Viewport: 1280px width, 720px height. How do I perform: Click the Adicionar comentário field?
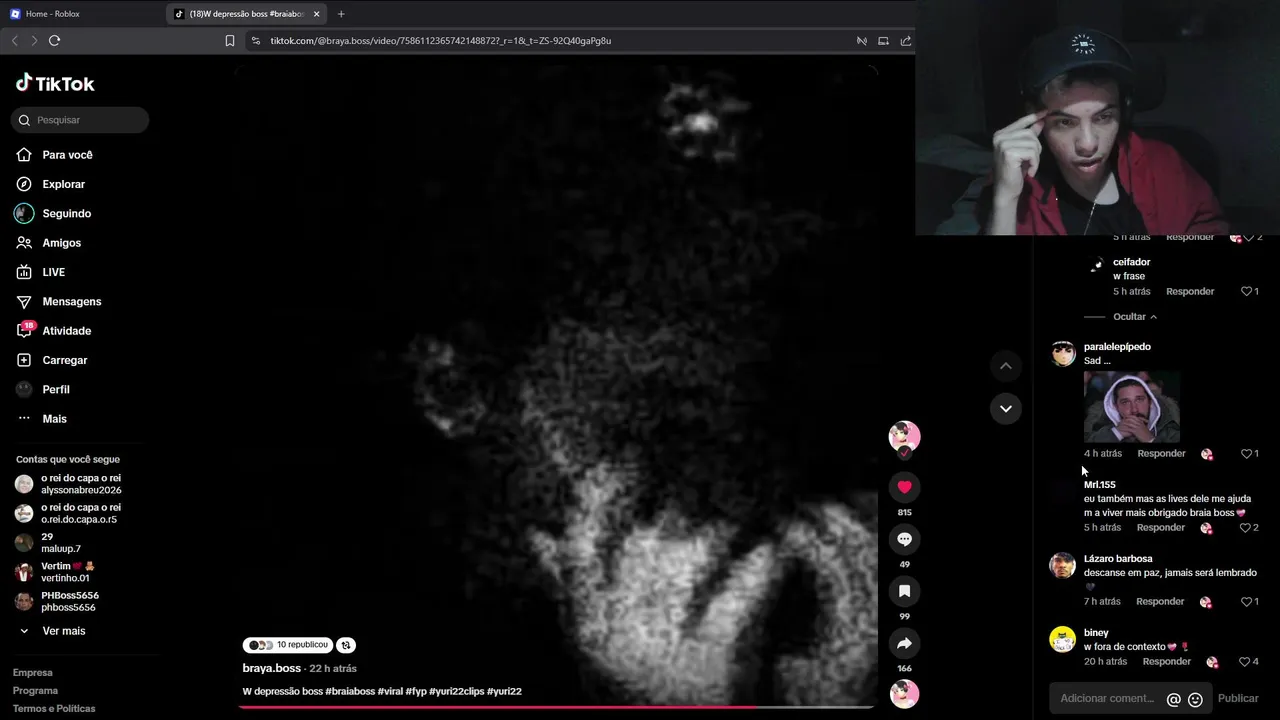point(1106,699)
